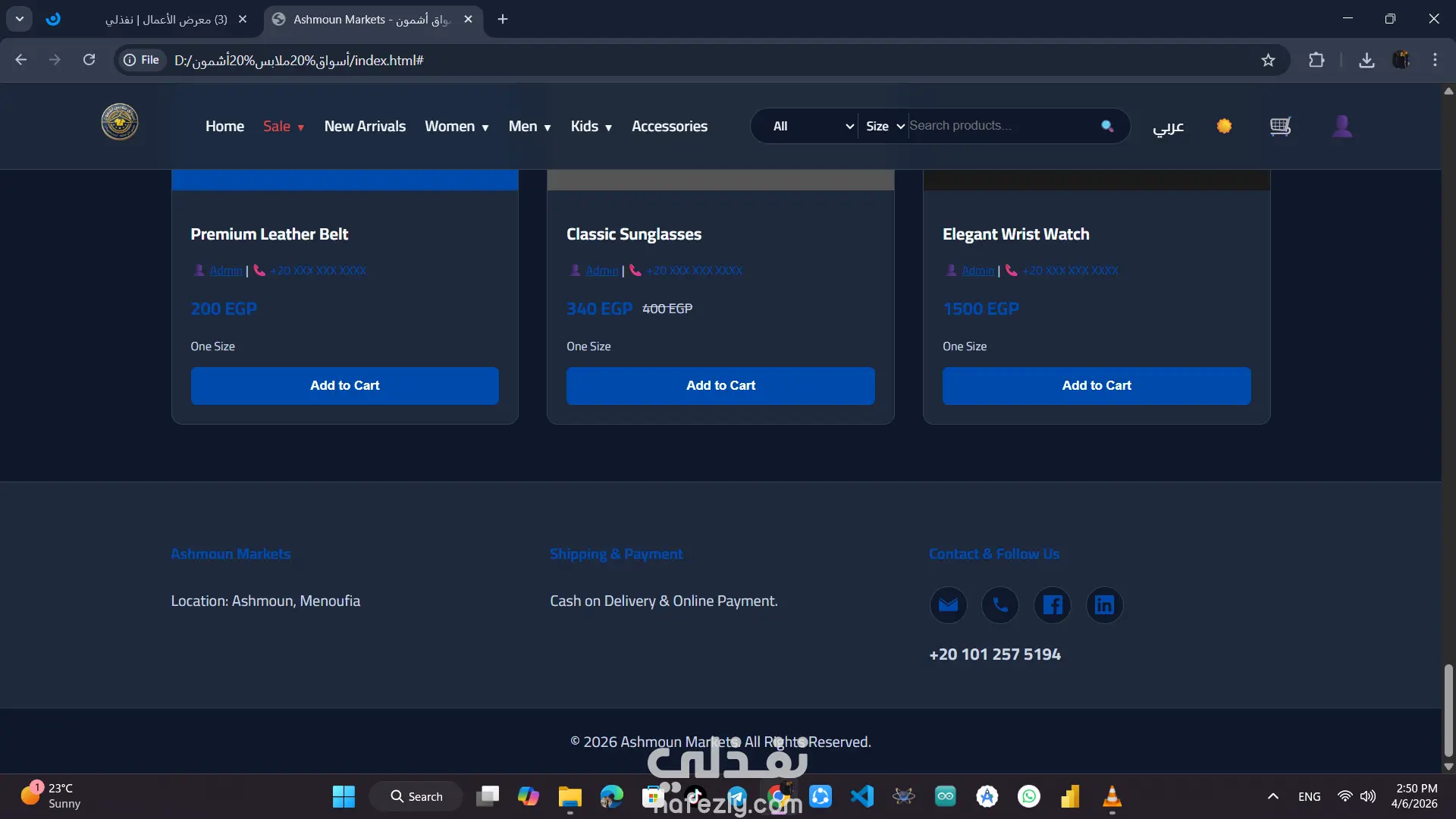Viewport: 1456px width, 819px height.
Task: Click the phone contact icon in footer
Action: click(1000, 605)
